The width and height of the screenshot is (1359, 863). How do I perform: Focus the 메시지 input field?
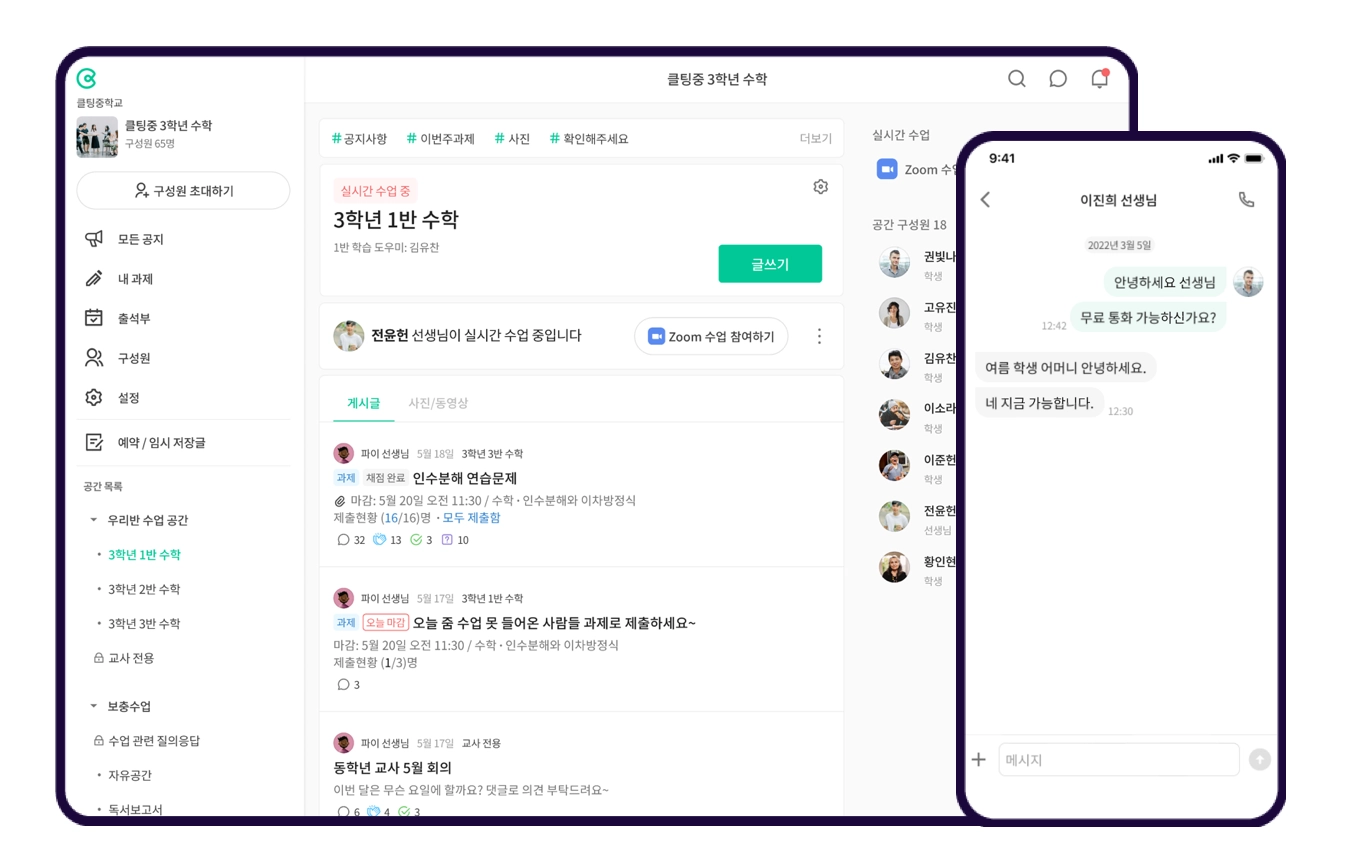coord(1119,760)
